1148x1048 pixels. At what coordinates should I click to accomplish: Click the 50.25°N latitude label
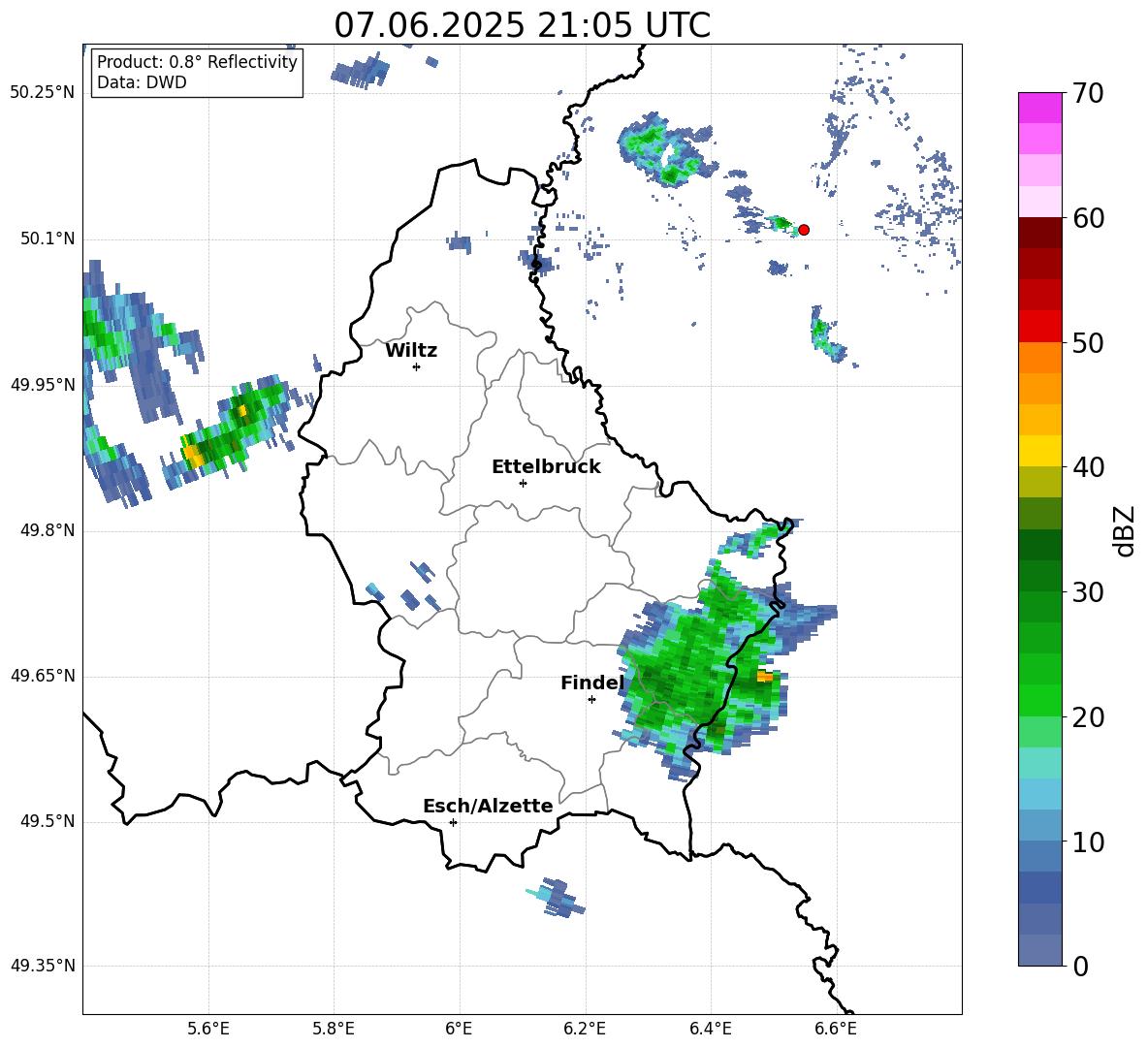[43, 93]
